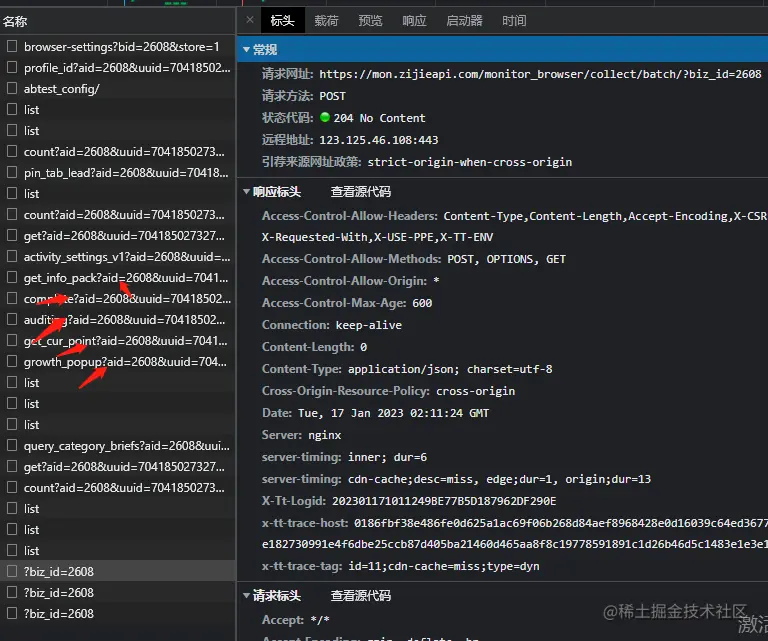
Task: Tick checkbox for activity_settings_v1 request
Action: [x=12, y=256]
